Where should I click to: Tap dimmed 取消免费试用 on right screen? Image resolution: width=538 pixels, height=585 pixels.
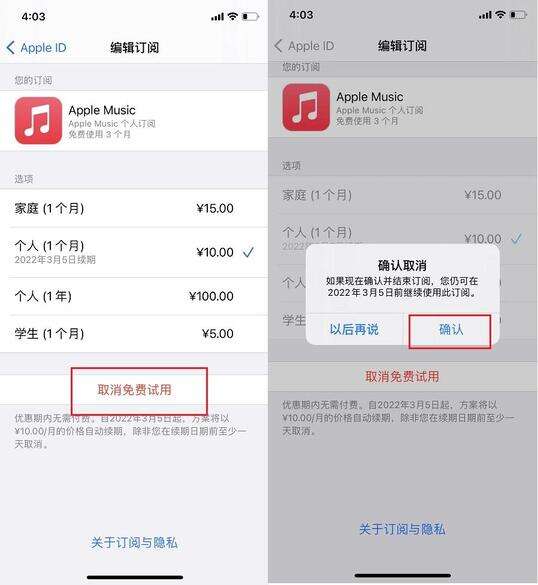click(x=402, y=376)
